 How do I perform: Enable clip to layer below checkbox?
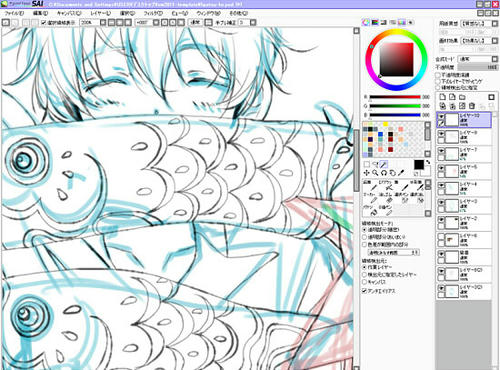(438, 81)
